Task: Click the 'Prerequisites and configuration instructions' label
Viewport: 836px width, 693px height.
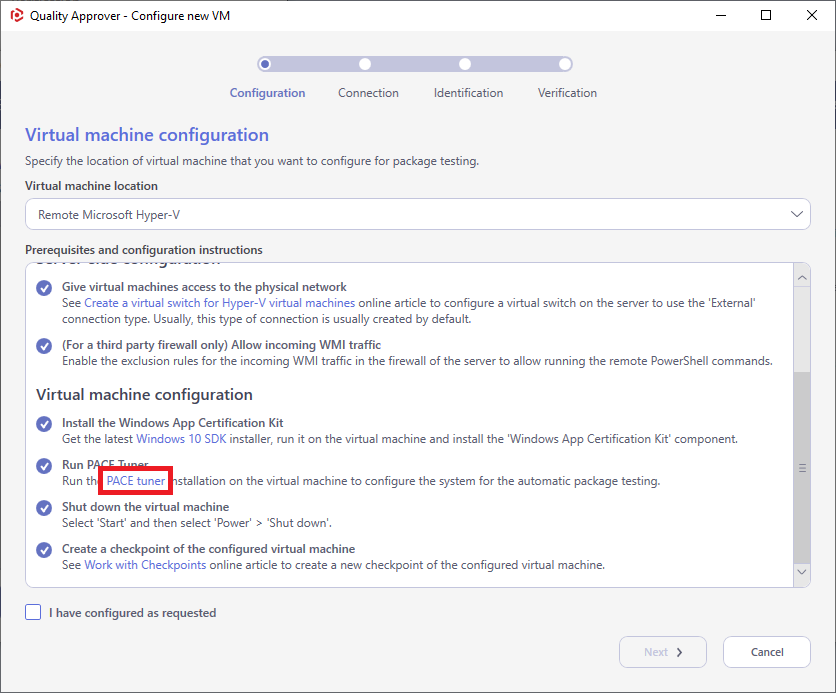Action: coord(144,249)
